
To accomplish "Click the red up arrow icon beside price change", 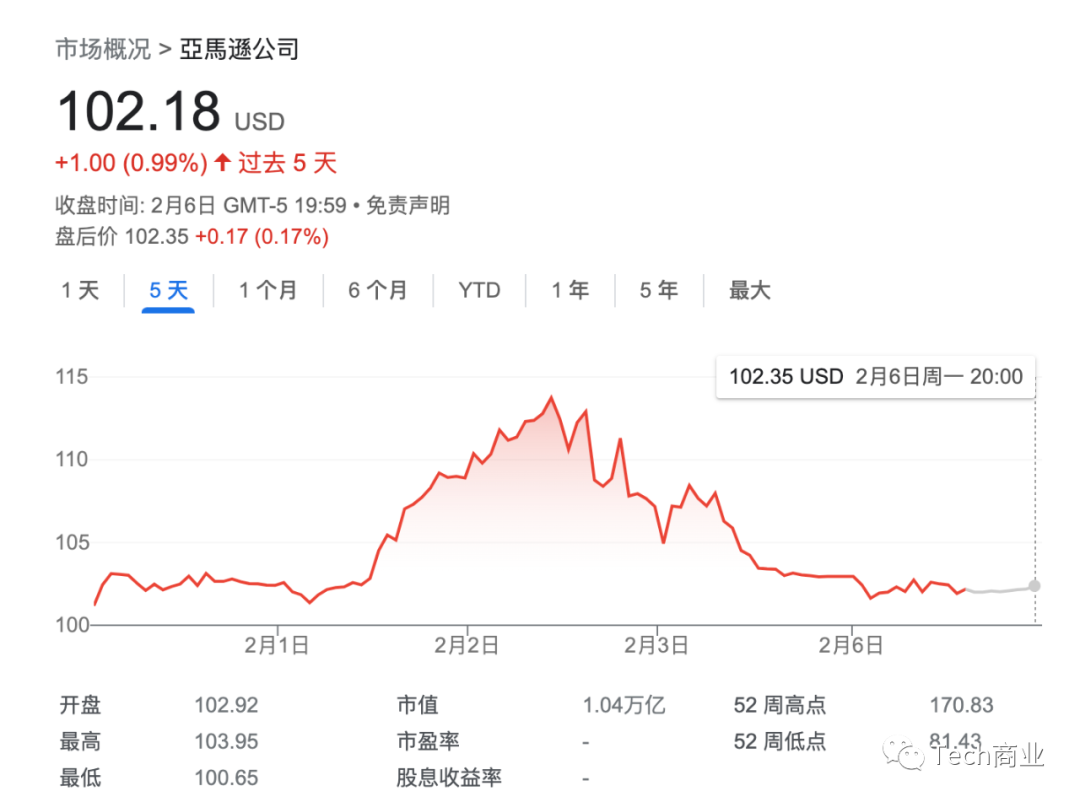I will point(222,162).
